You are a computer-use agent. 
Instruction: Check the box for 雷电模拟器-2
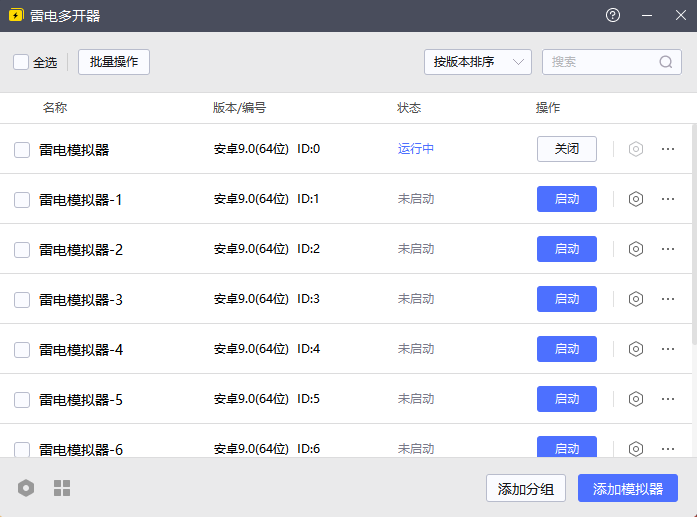tap(22, 250)
